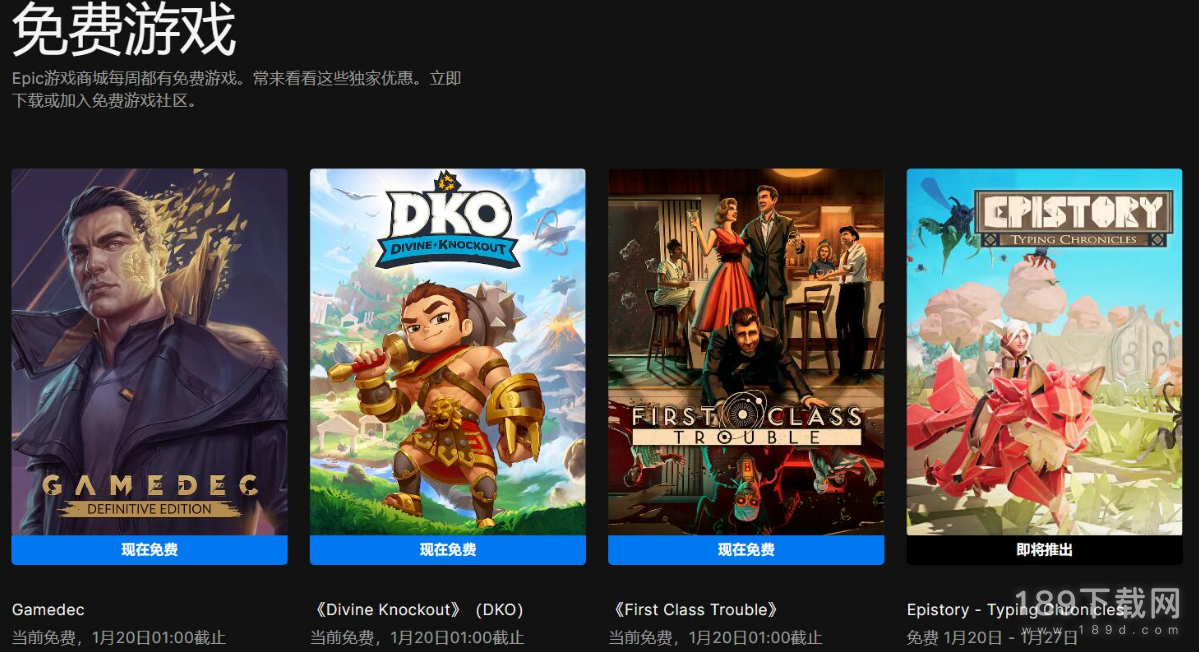Screen dimensions: 1199x652
Task: Click First Class Trouble 1月20日01:00截止 text
Action: (755, 637)
